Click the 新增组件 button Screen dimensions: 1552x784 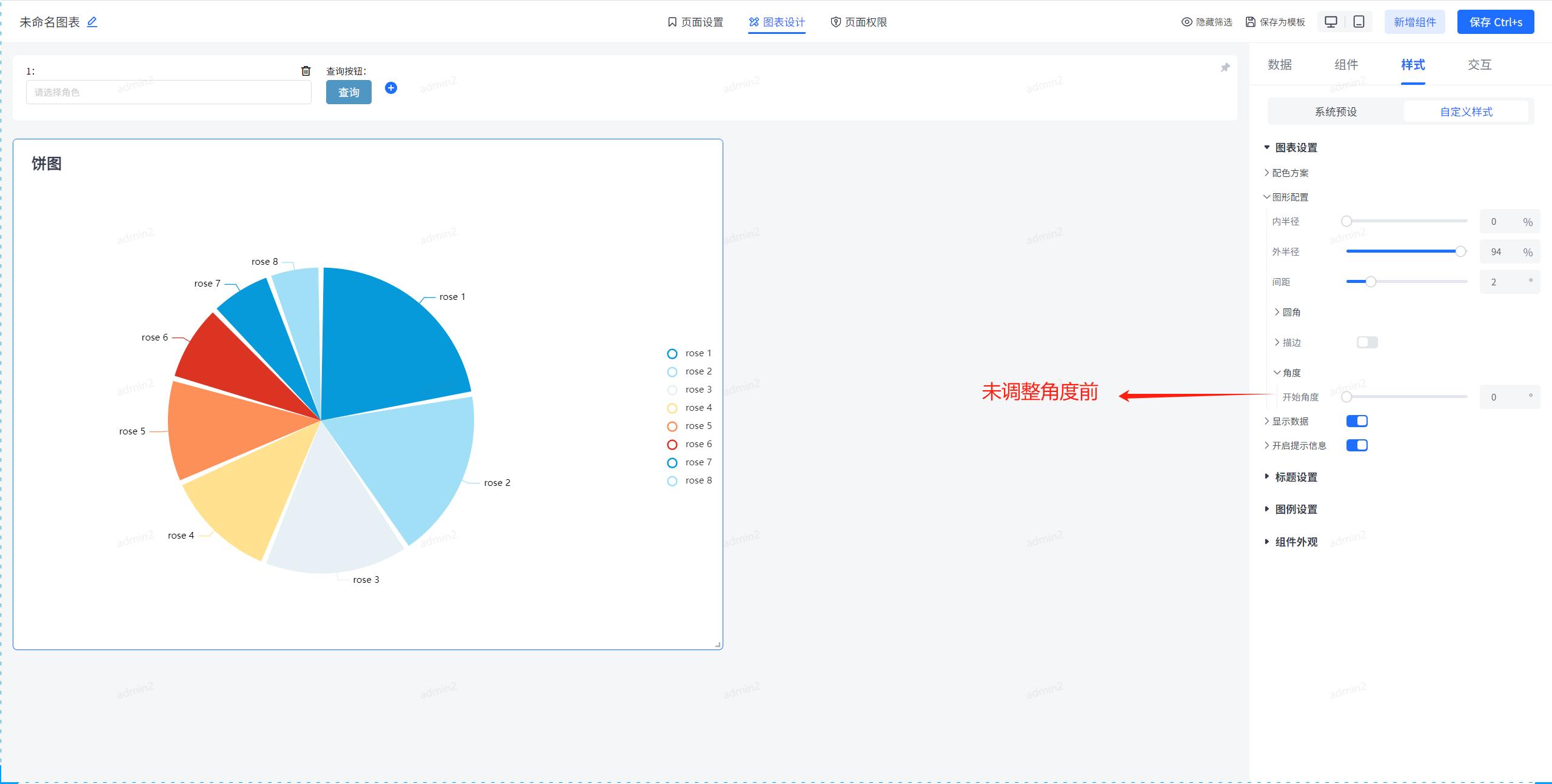tap(1415, 22)
